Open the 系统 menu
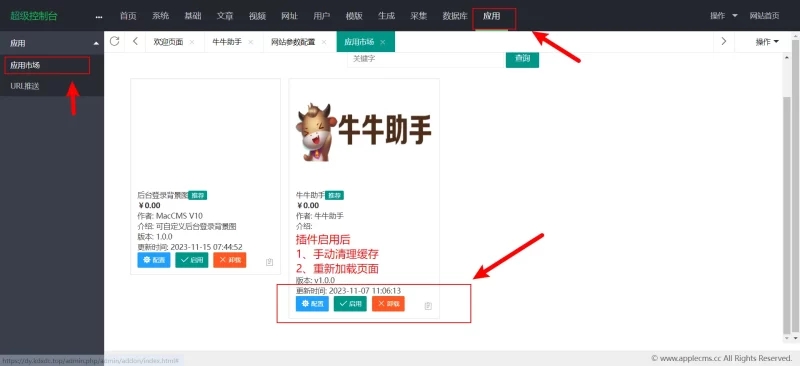 click(x=160, y=16)
